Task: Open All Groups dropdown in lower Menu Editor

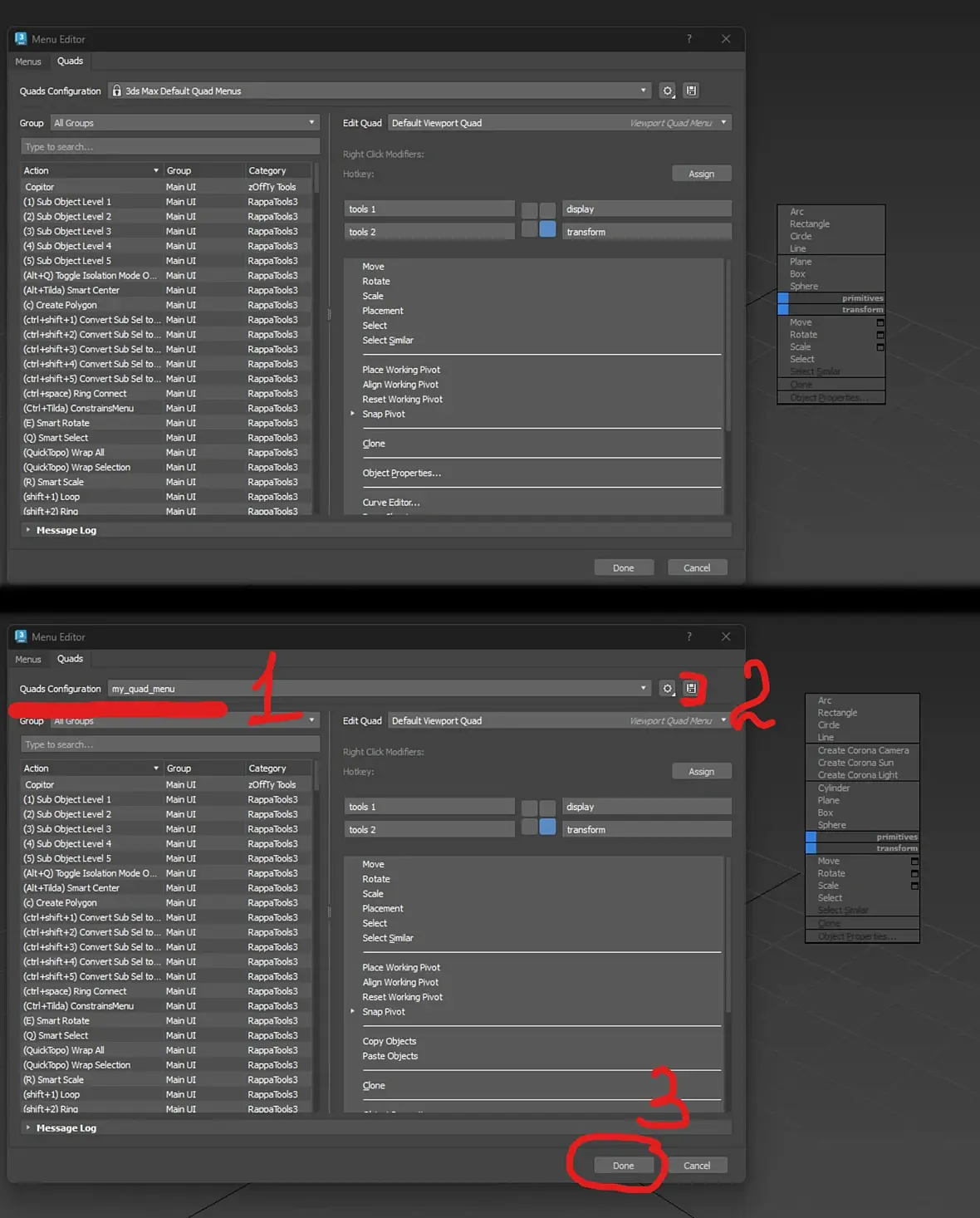Action: pos(184,720)
